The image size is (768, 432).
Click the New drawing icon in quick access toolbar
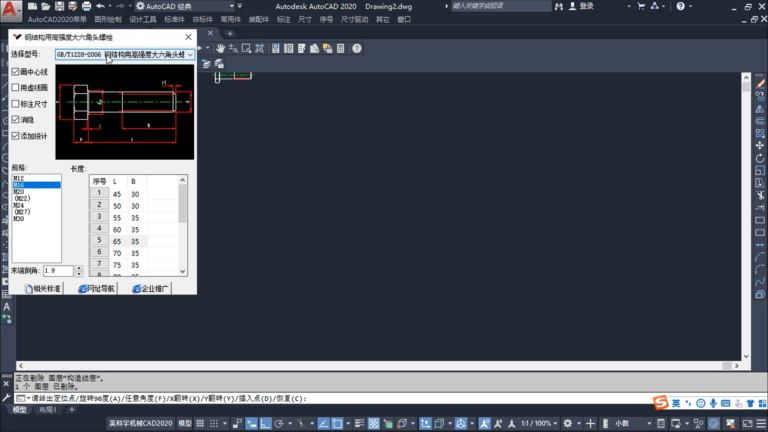pyautogui.click(x=32, y=6)
